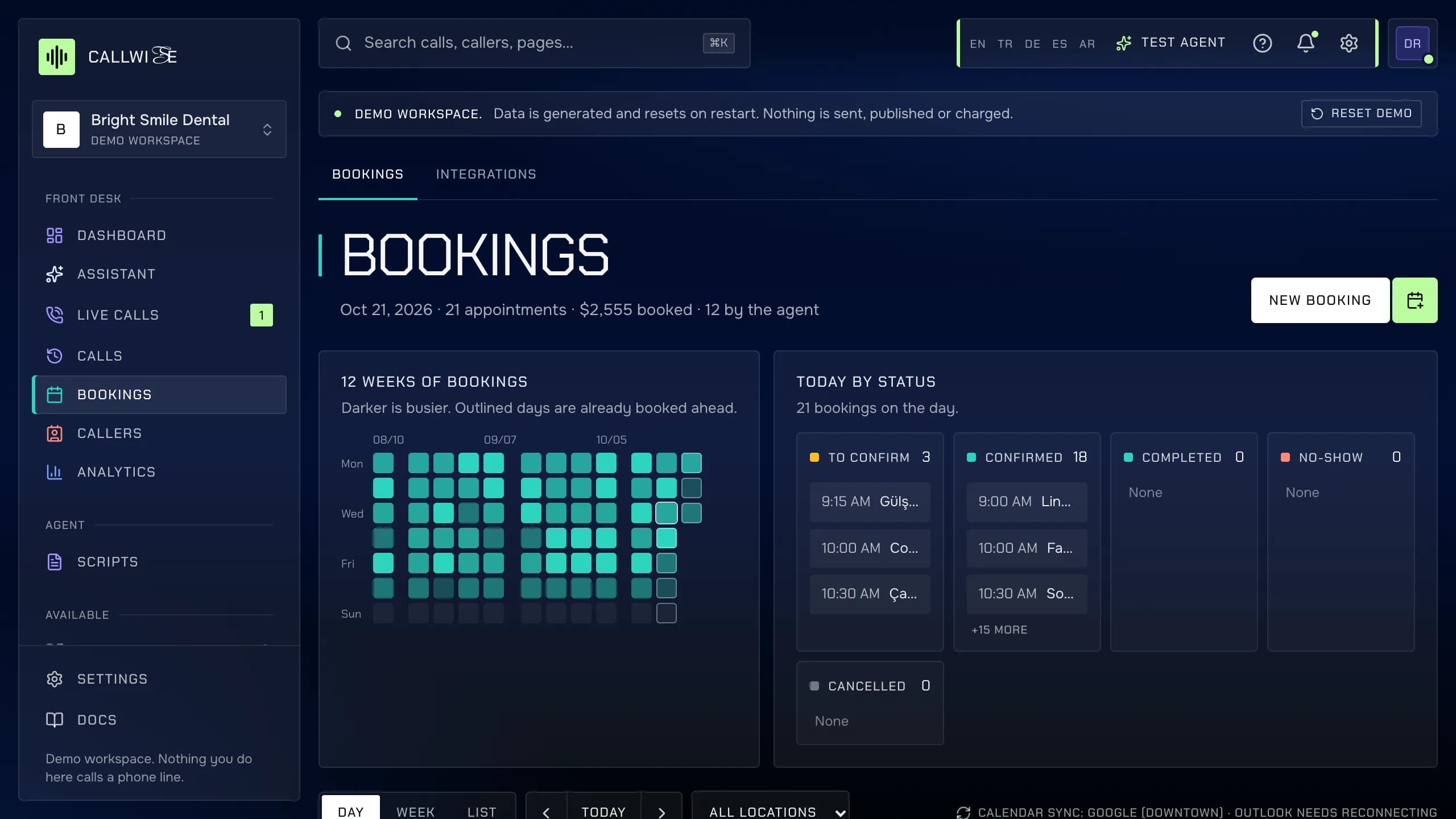Click the Live Calls badge showing 1
The image size is (1456, 819).
tap(262, 315)
